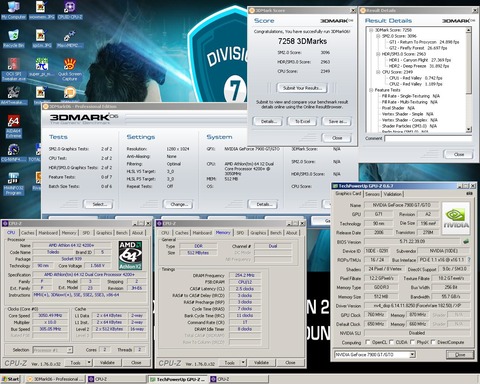This screenshot has height=384, width=480.
Task: Switch to Sensors tab in GPU-Z
Action: click(372, 194)
